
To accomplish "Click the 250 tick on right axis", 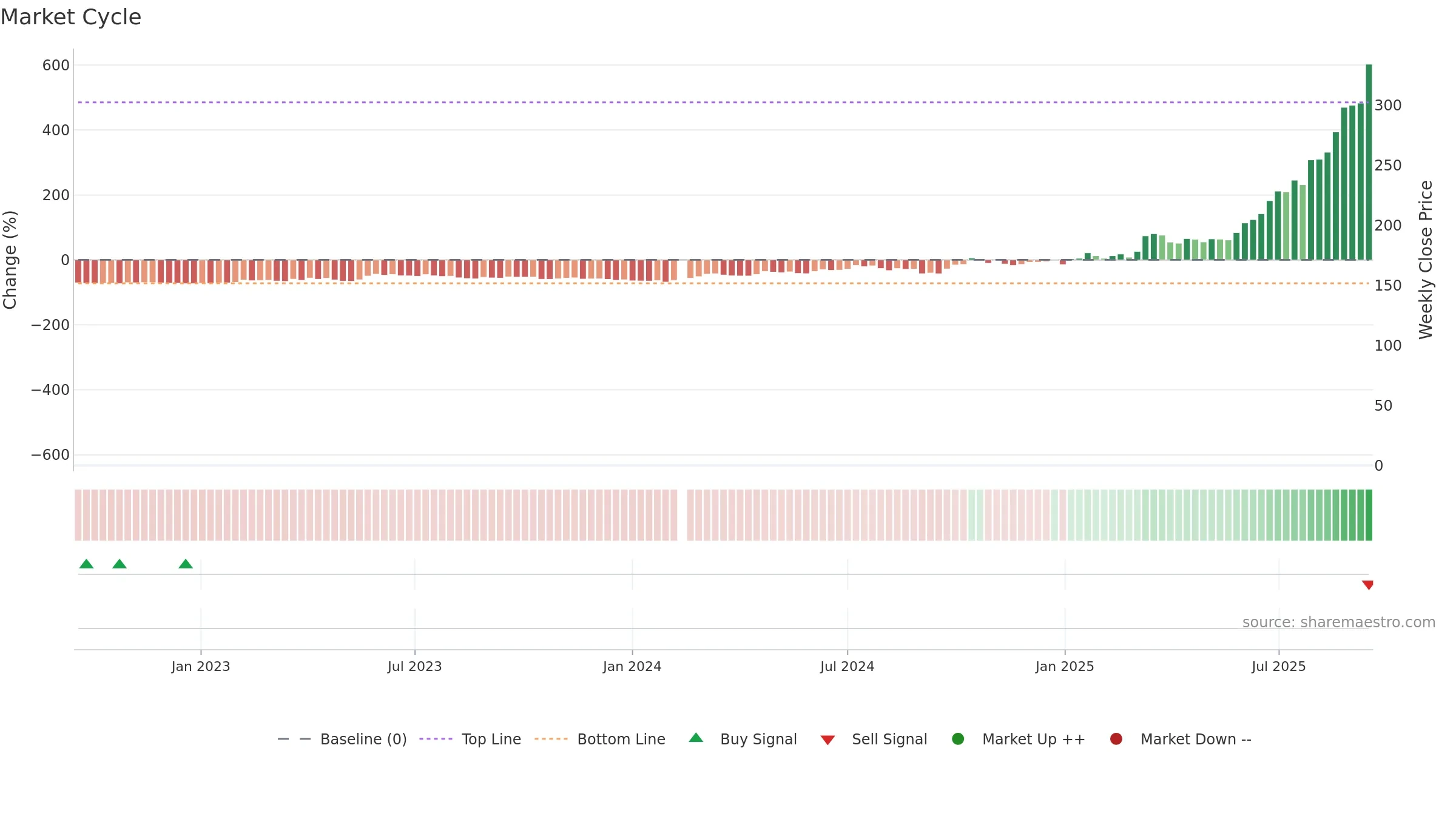I will [x=1388, y=166].
